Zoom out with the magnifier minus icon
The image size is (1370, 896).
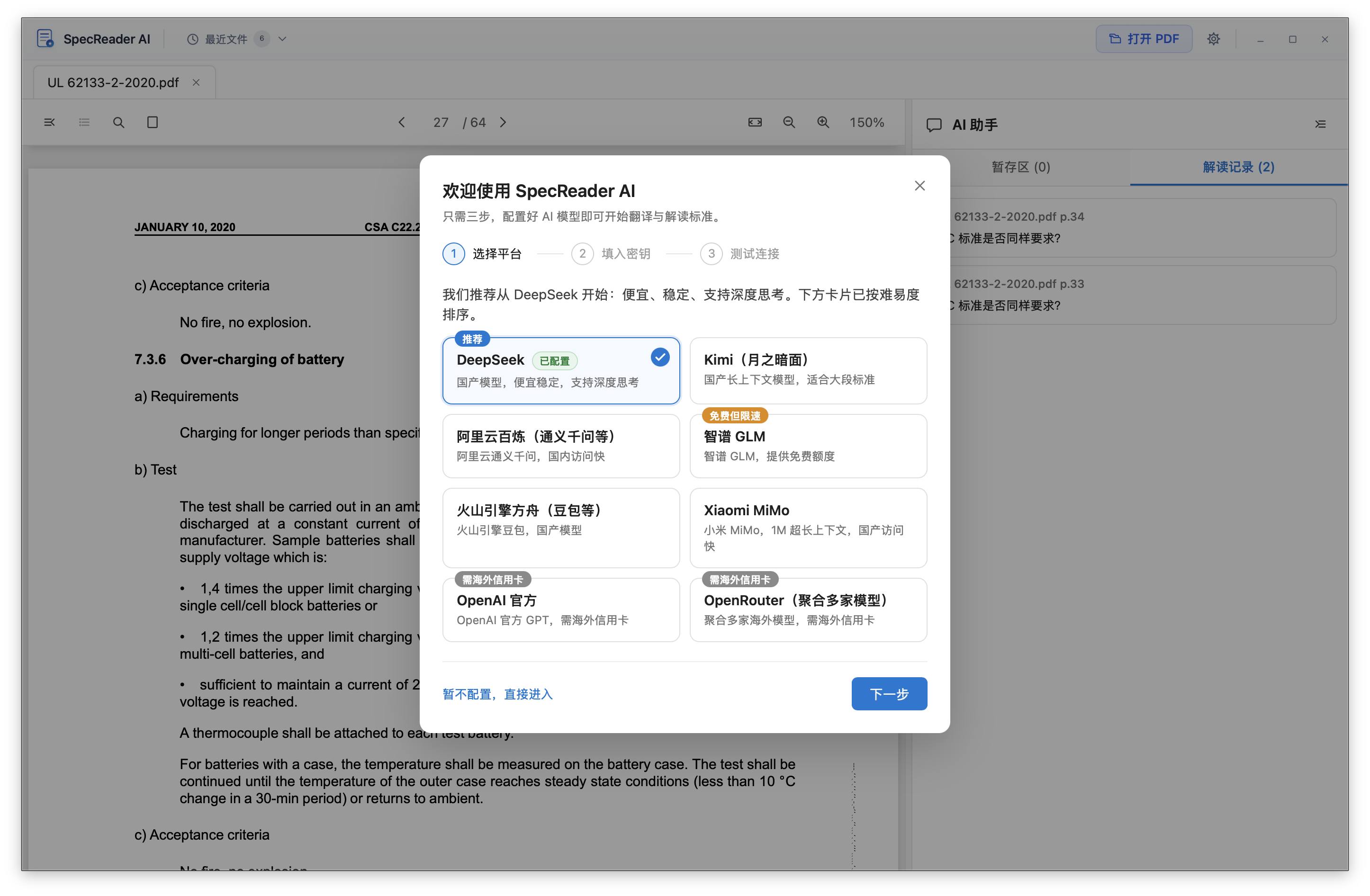[x=789, y=122]
